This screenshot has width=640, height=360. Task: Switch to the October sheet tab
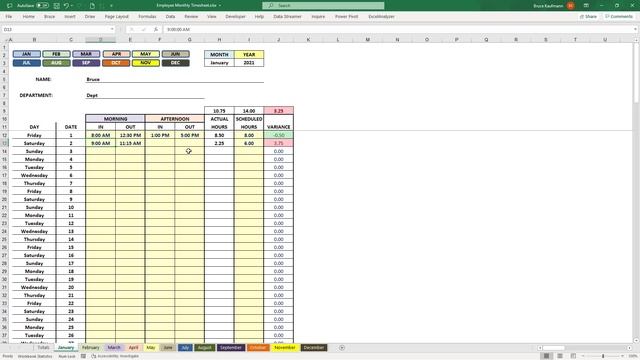click(x=258, y=348)
